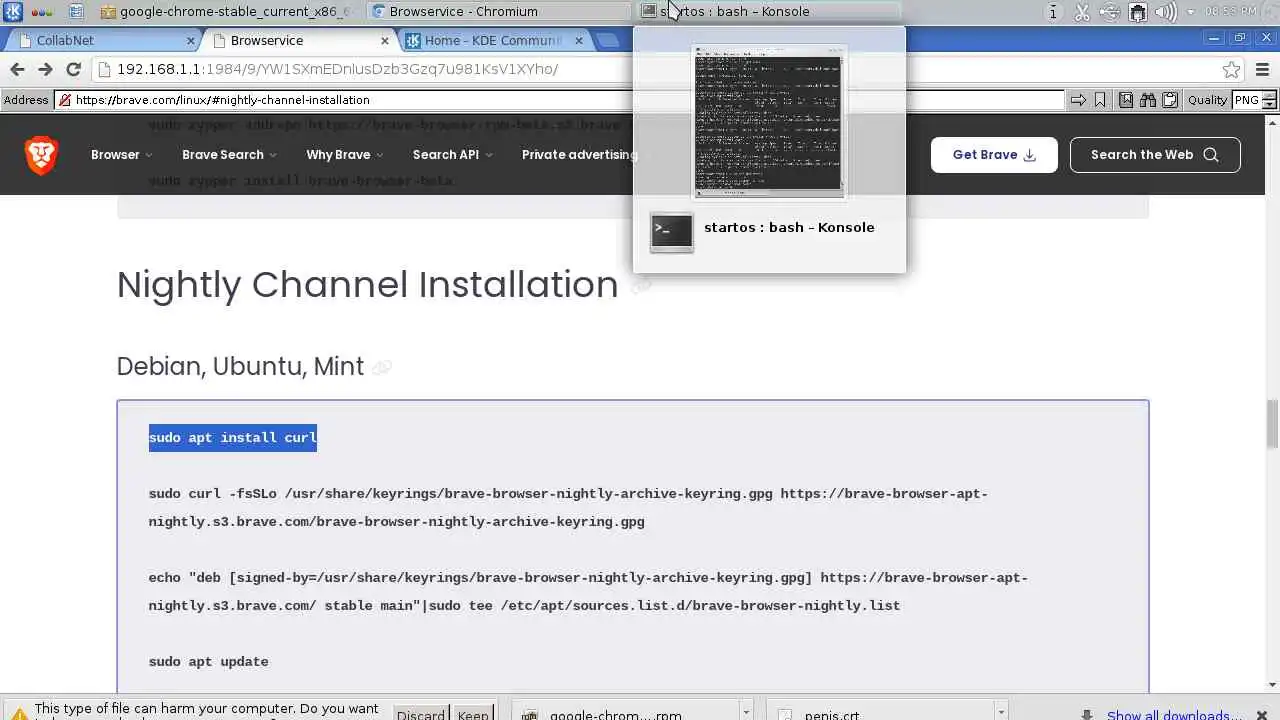This screenshot has height=720, width=1280.
Task: Open the info notifications tray icon
Action: click(x=1053, y=12)
